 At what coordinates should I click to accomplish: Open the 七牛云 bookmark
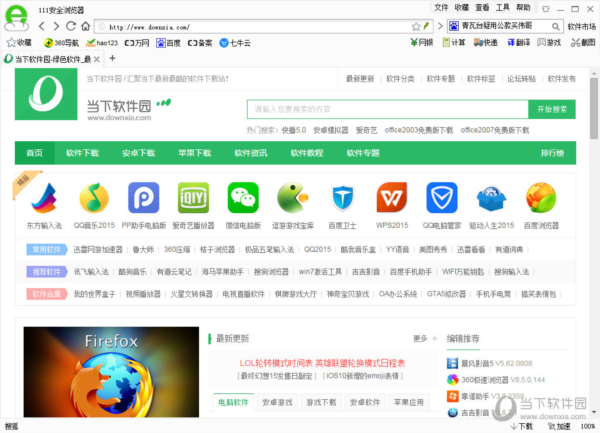point(235,43)
